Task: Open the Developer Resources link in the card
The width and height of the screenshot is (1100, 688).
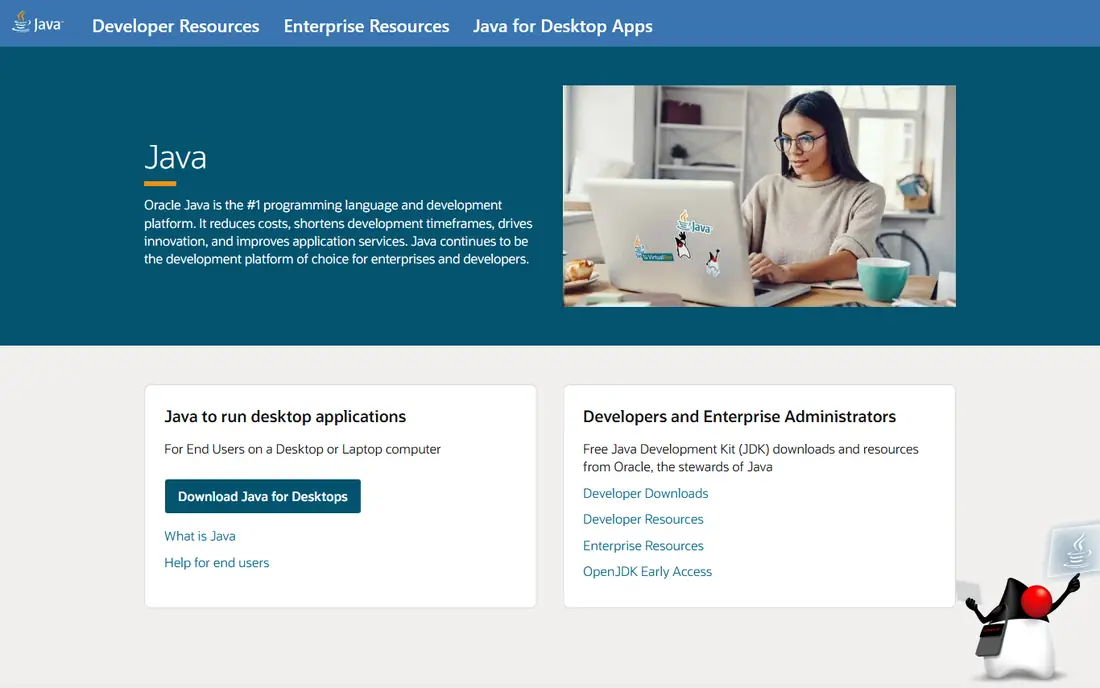Action: pyautogui.click(x=643, y=519)
